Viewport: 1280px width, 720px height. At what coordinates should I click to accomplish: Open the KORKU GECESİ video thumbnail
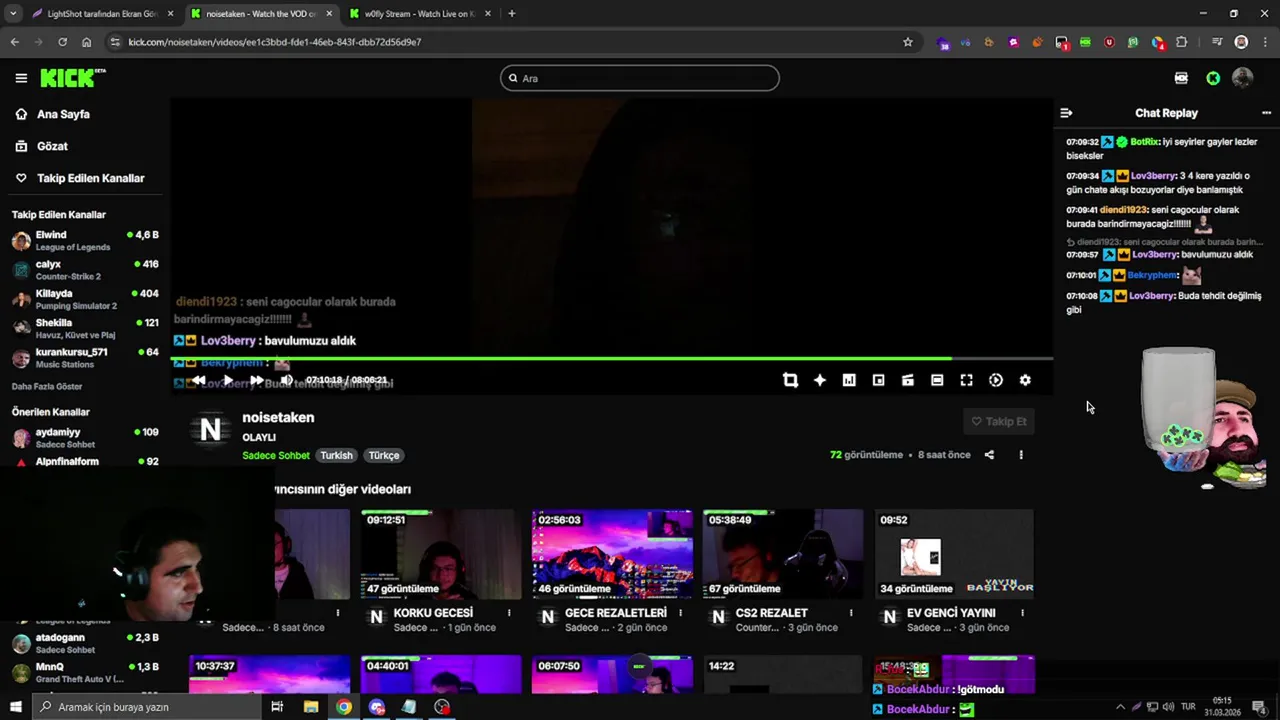pos(441,553)
